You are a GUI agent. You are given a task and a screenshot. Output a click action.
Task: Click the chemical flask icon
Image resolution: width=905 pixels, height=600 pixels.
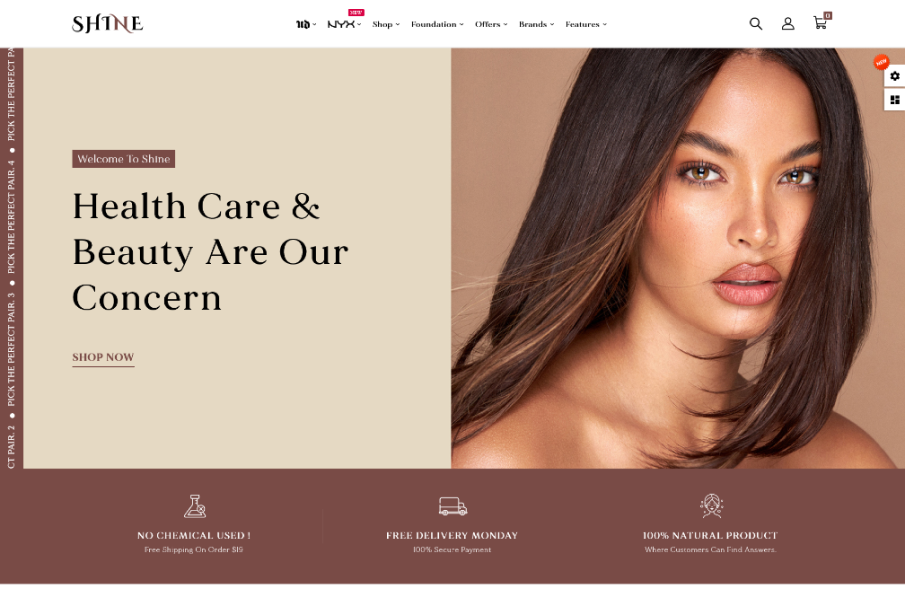pyautogui.click(x=195, y=506)
